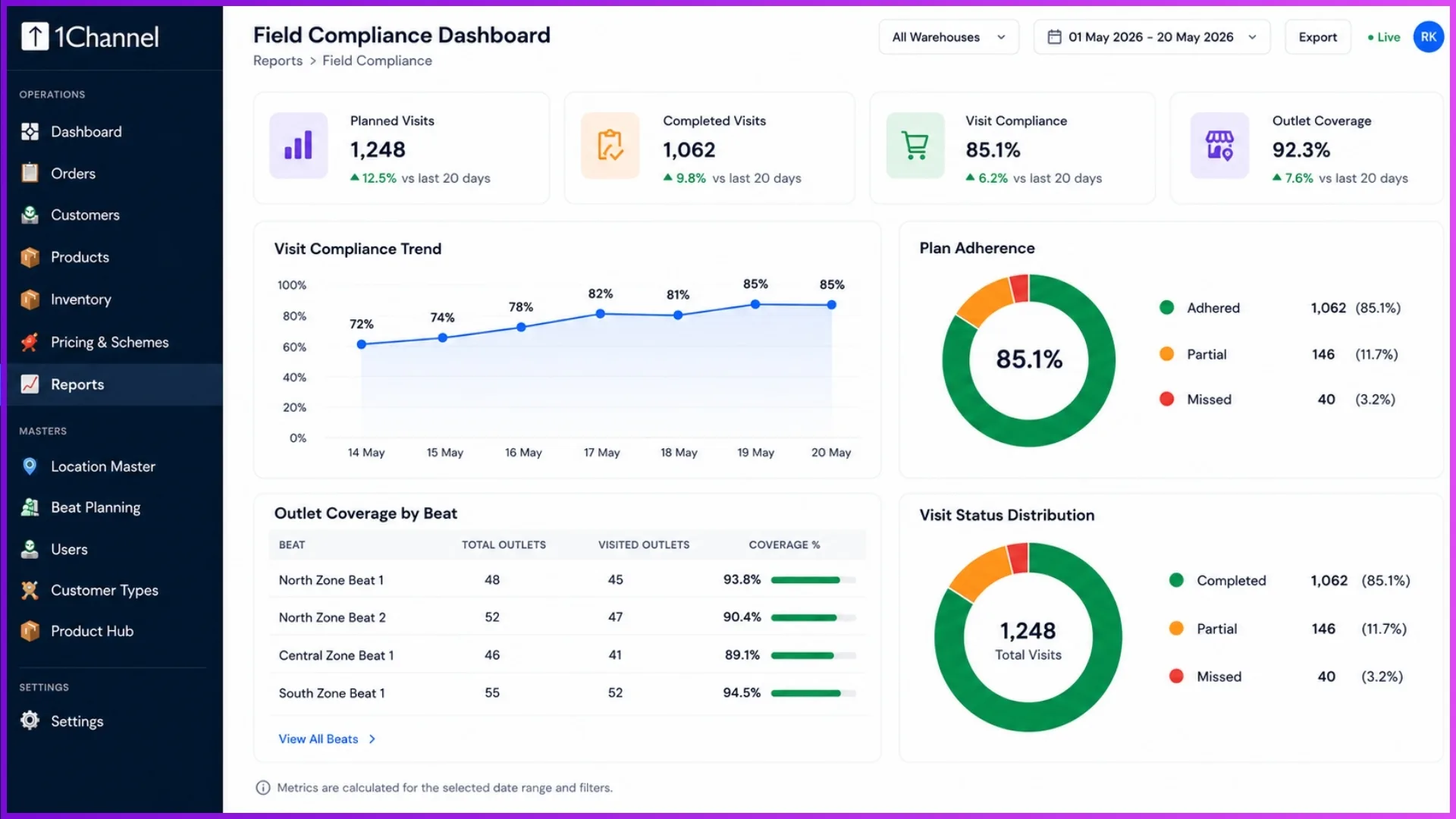Click the Partial orange legend dot in Plan Adherence

pyautogui.click(x=1166, y=354)
